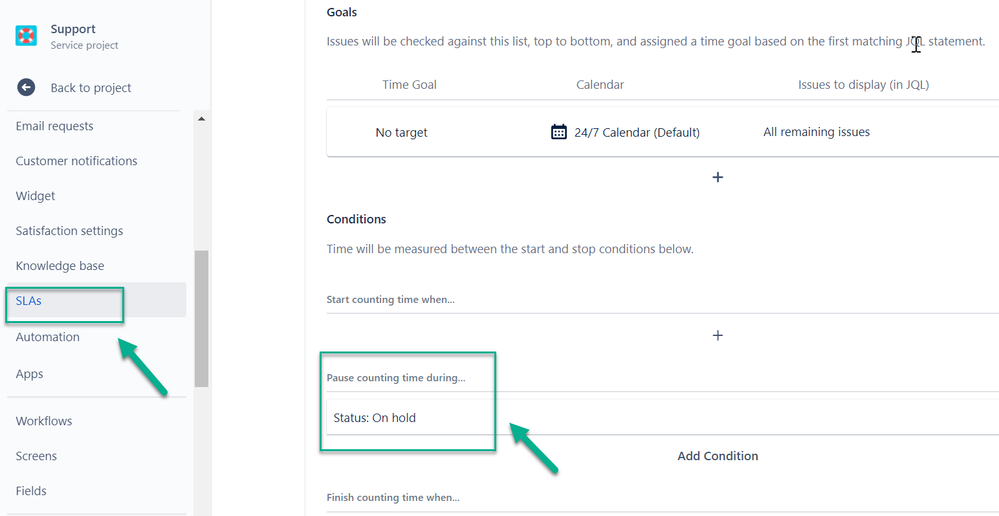Go to Widget settings
The image size is (999, 516).
coord(36,196)
